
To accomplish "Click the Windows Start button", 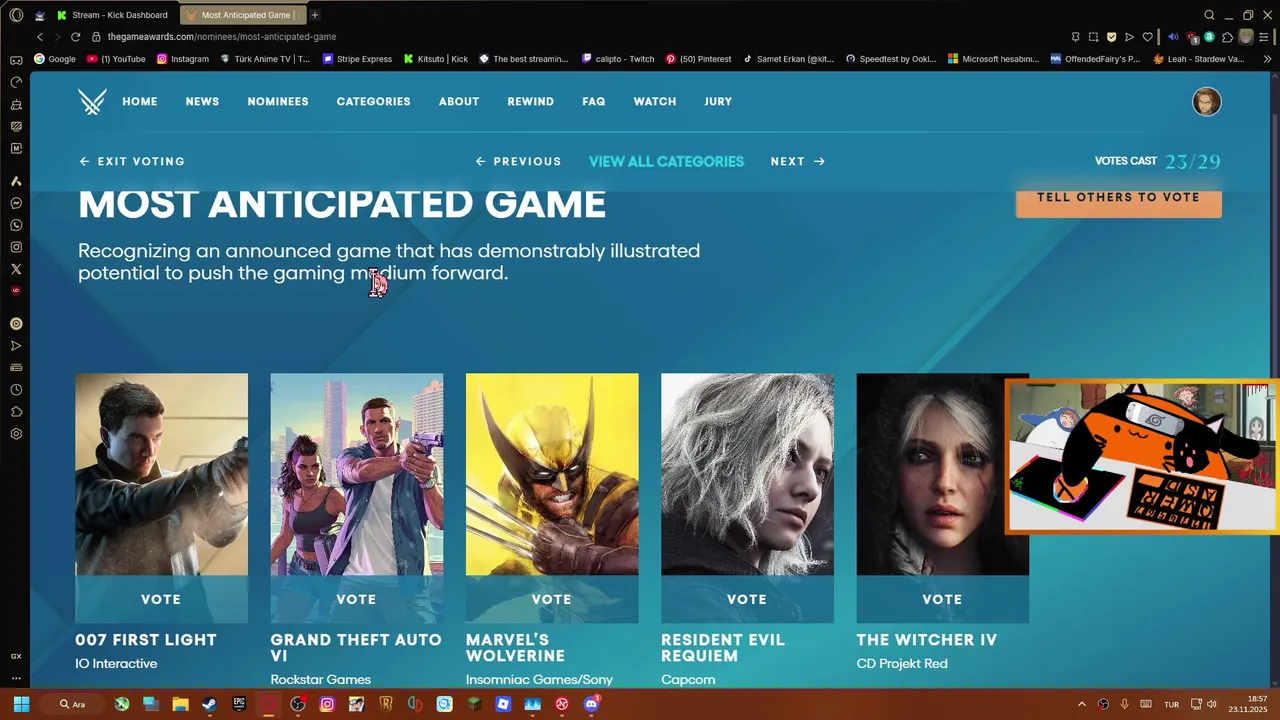I will (21, 704).
